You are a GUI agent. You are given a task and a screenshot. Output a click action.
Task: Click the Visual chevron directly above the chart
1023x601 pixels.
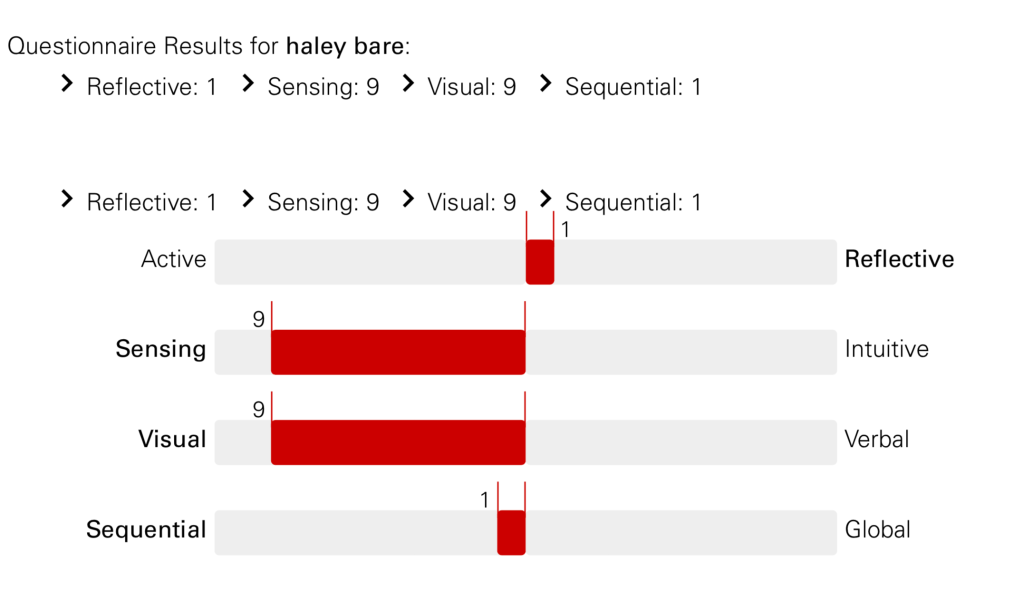click(408, 200)
